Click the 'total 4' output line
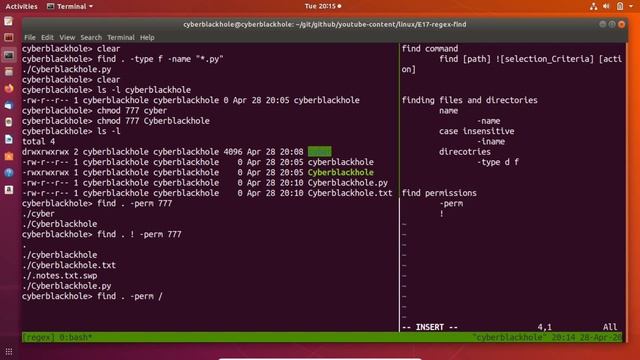 click(x=38, y=141)
